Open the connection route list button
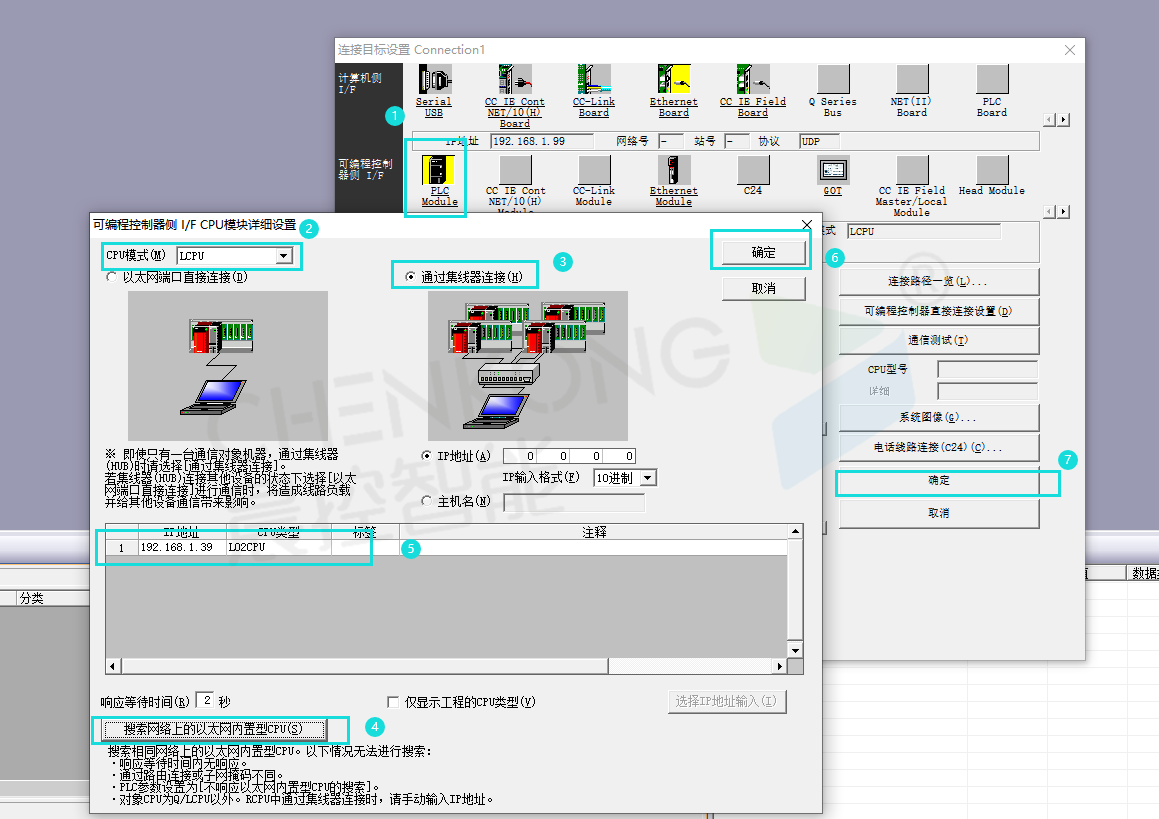The image size is (1159, 819). (938, 281)
